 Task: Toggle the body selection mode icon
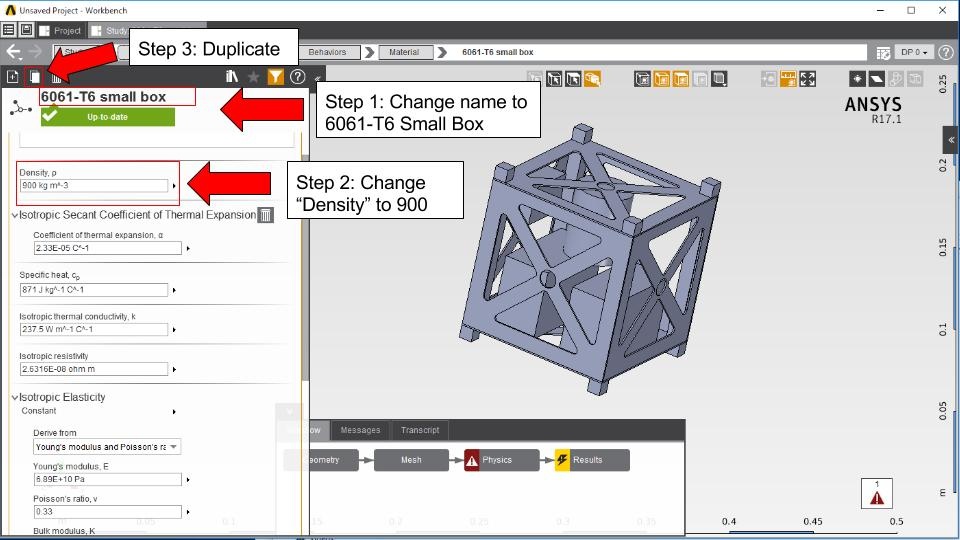592,78
